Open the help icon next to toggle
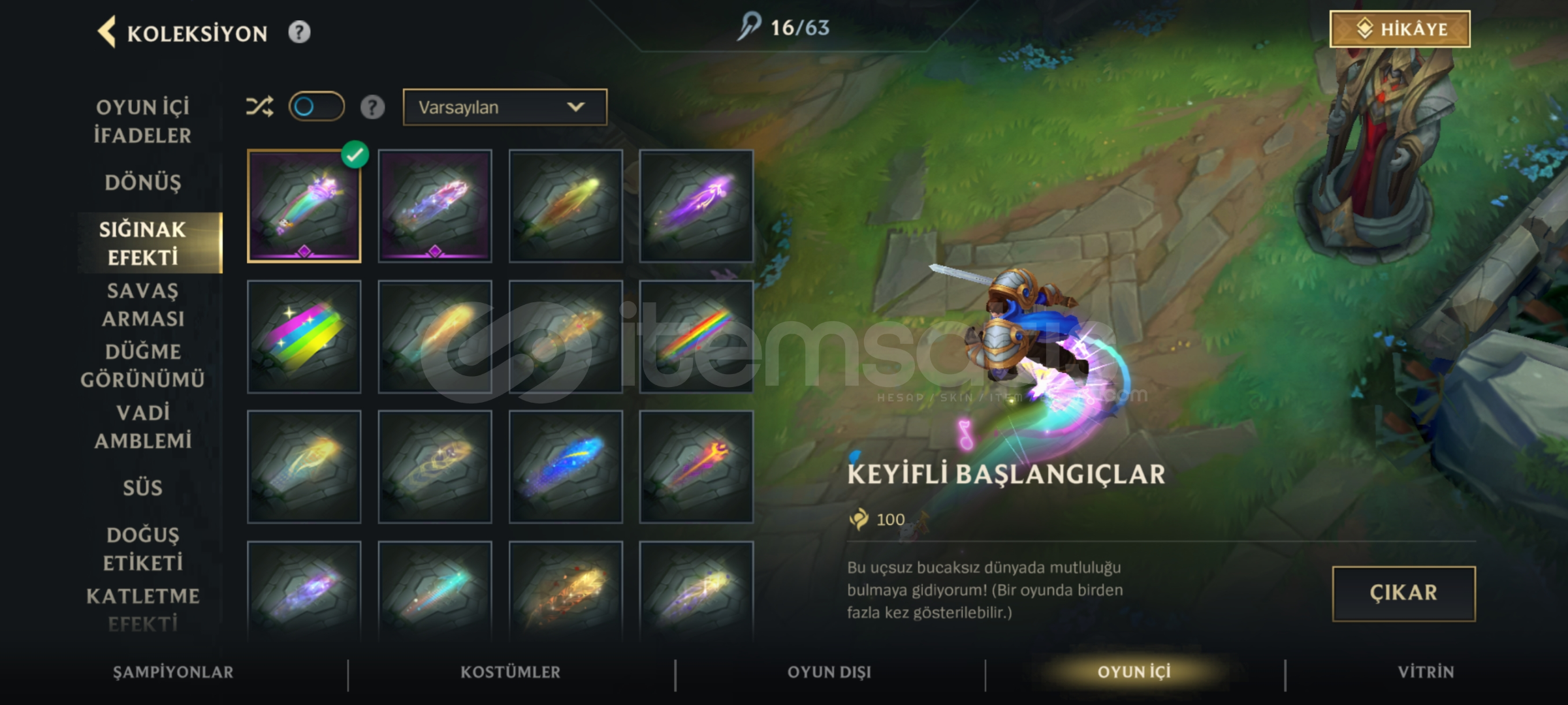The width and height of the screenshot is (1568, 705). (372, 107)
